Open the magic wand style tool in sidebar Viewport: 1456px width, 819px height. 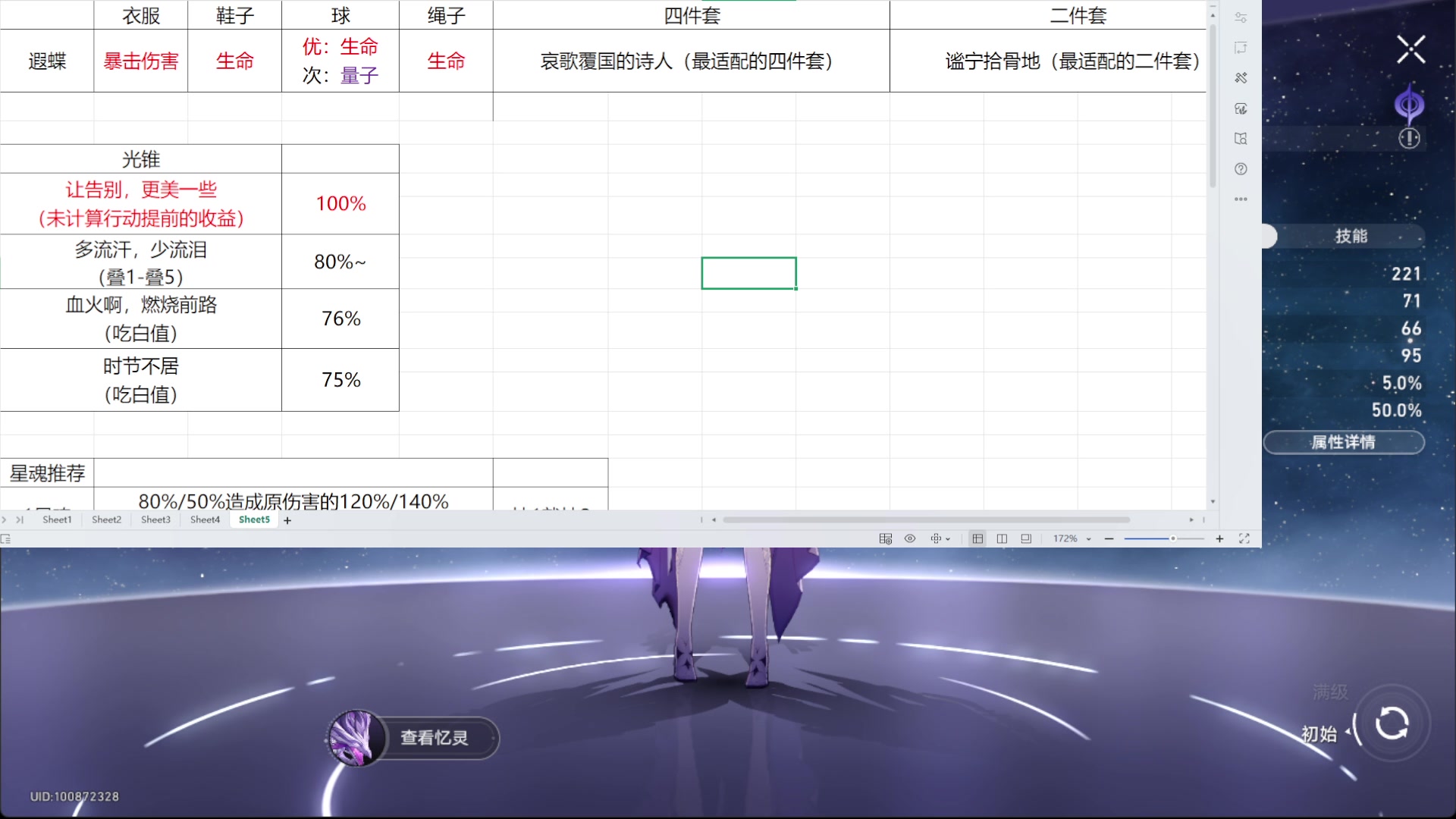(1241, 78)
